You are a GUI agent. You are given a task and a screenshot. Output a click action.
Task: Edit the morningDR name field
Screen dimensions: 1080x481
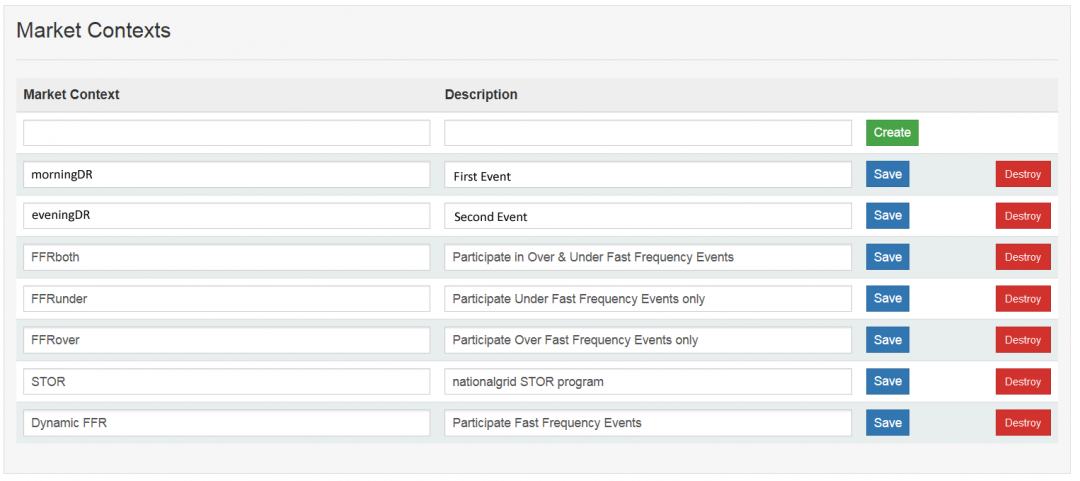[226, 175]
